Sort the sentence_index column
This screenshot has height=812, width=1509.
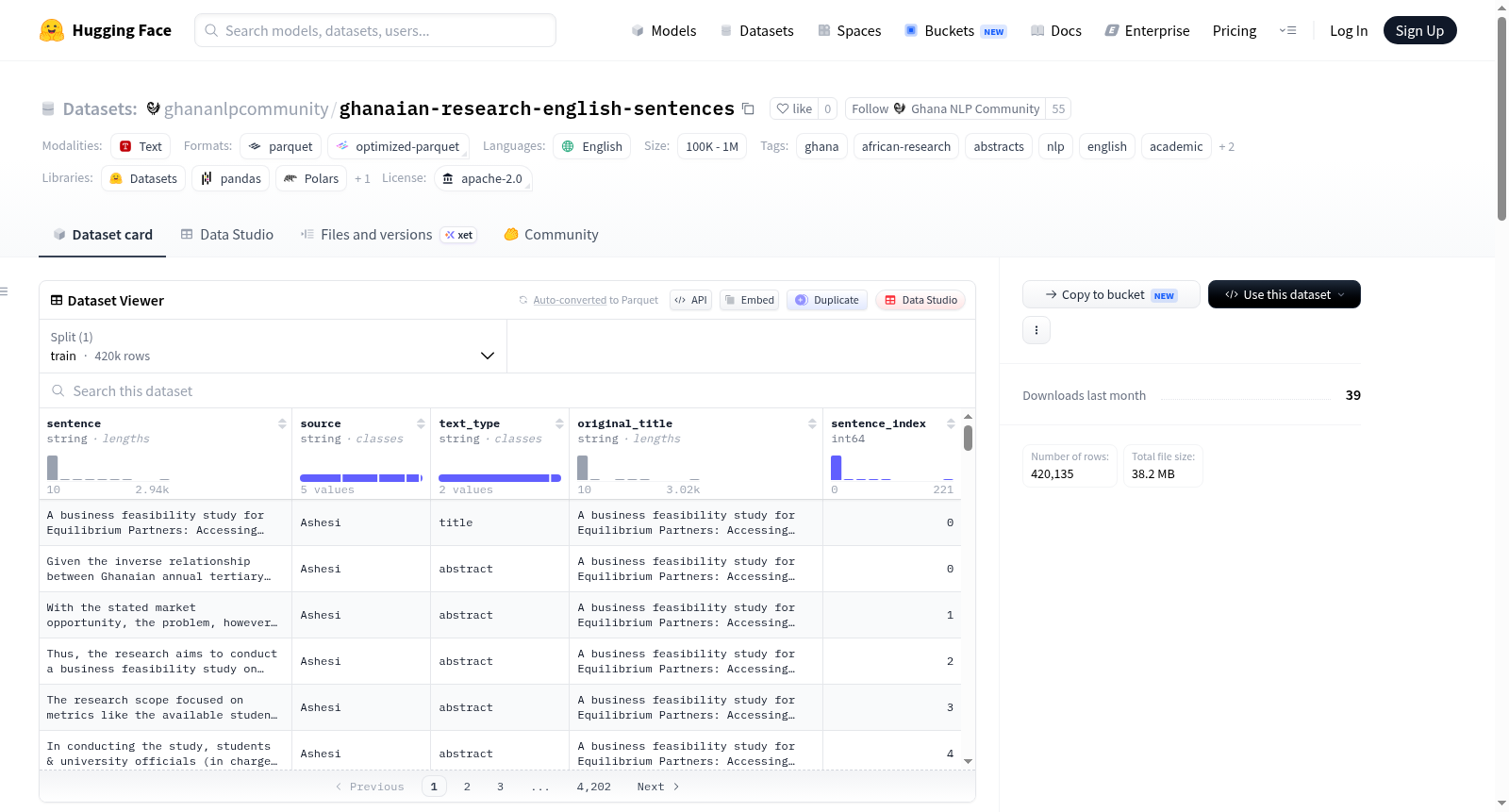951,423
